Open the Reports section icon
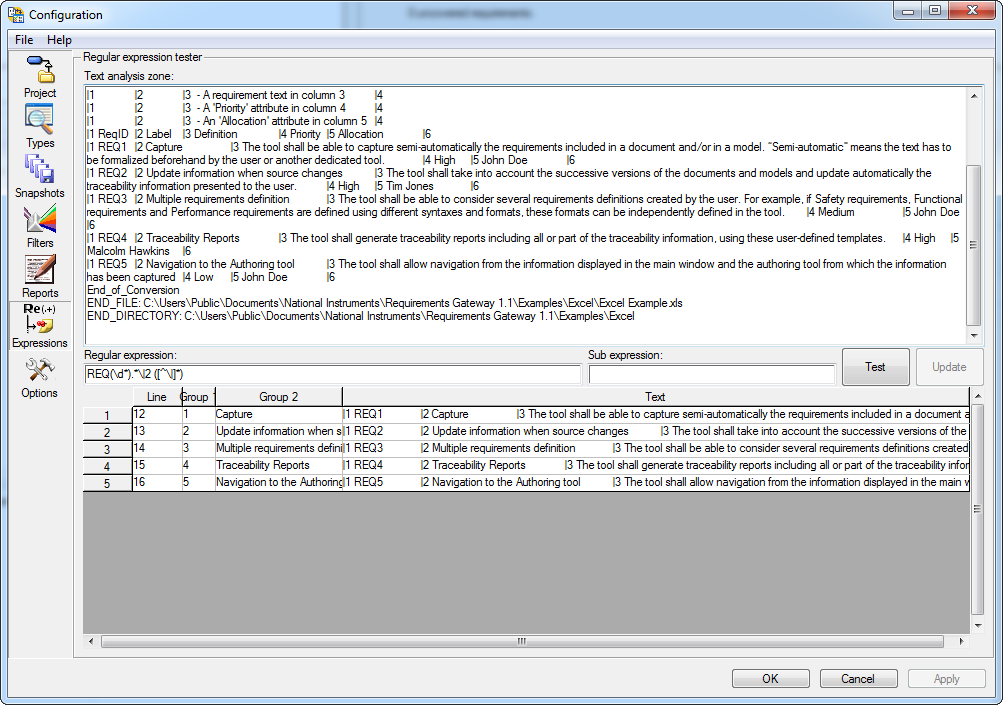This screenshot has height=705, width=1003. 40,271
